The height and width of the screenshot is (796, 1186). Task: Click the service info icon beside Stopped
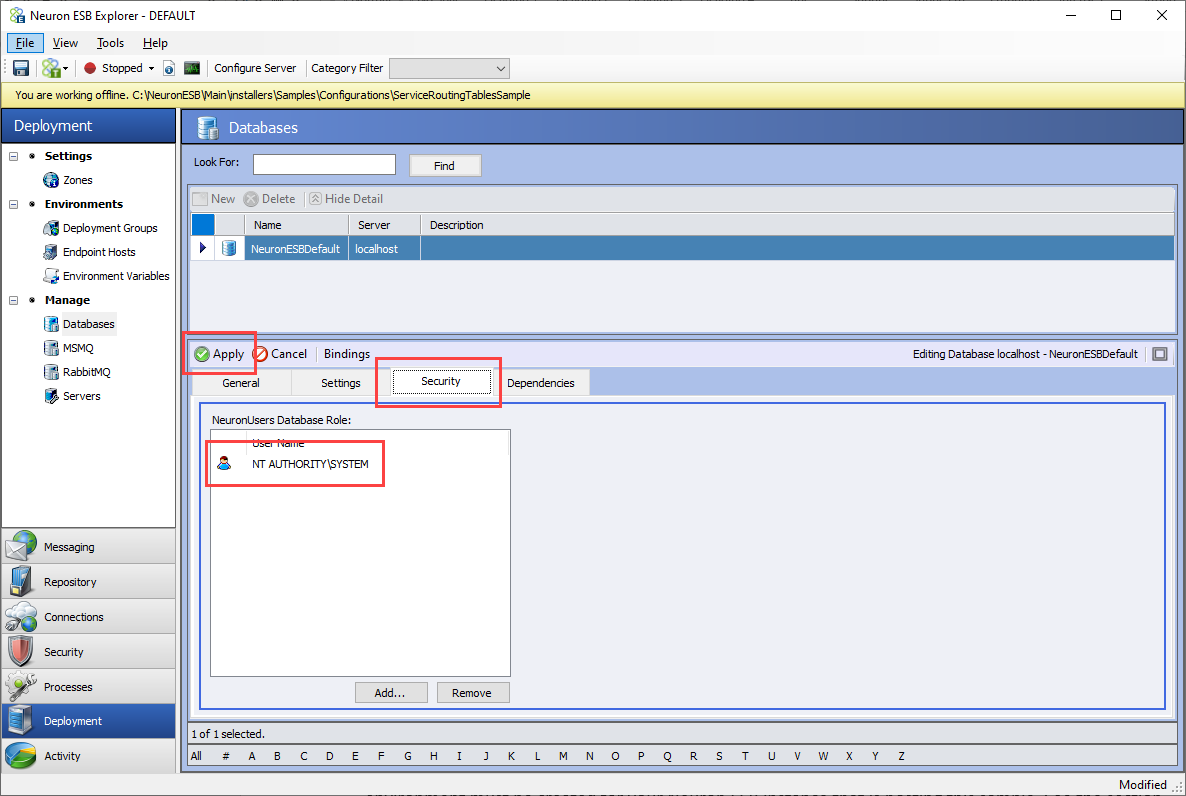click(169, 68)
